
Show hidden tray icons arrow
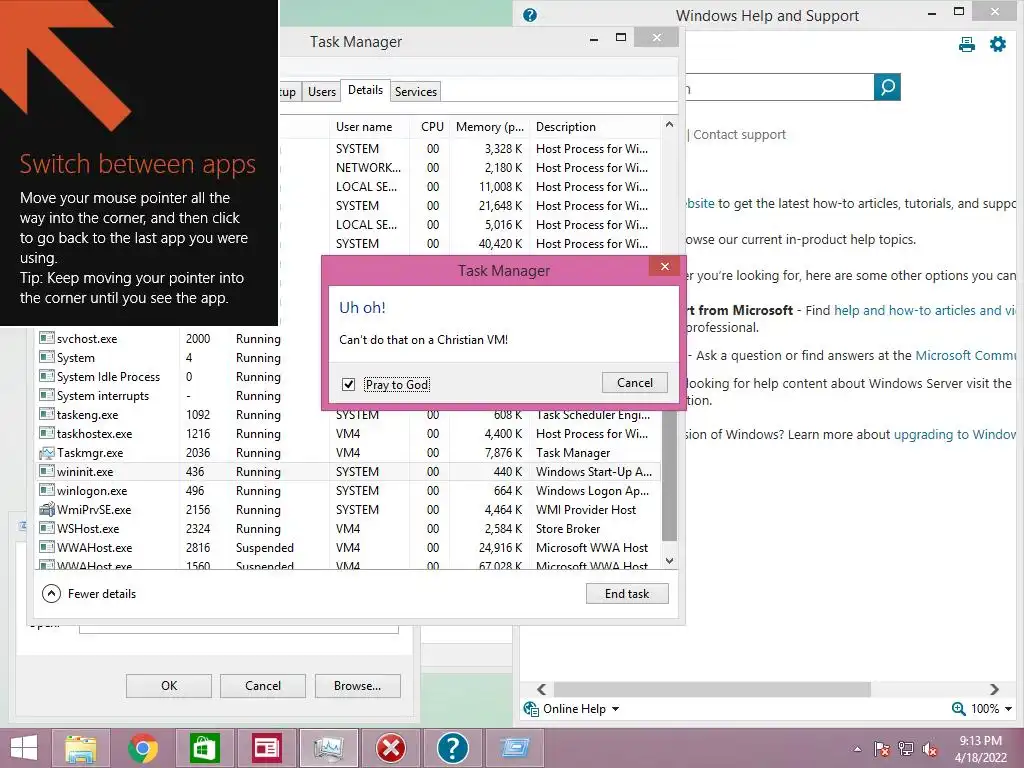click(x=857, y=749)
